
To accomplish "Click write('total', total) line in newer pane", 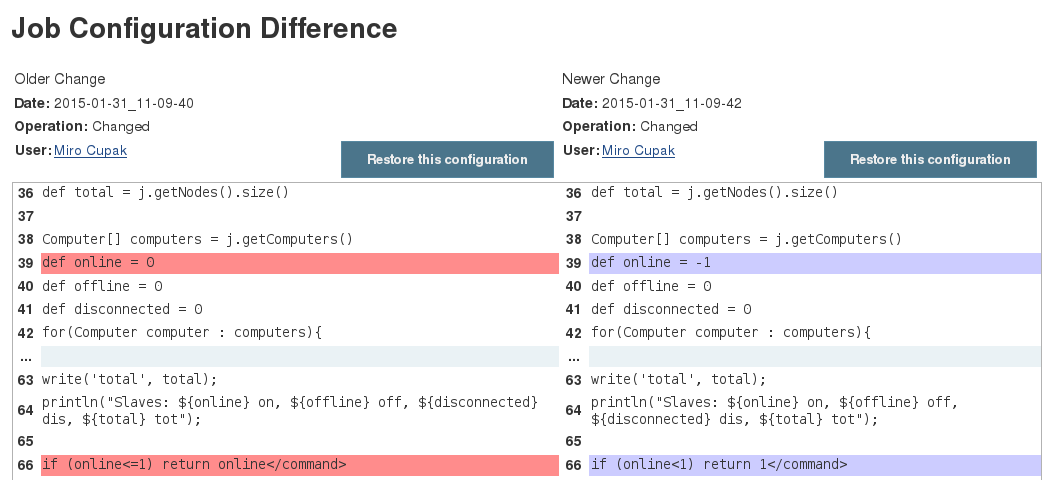I will [x=678, y=379].
